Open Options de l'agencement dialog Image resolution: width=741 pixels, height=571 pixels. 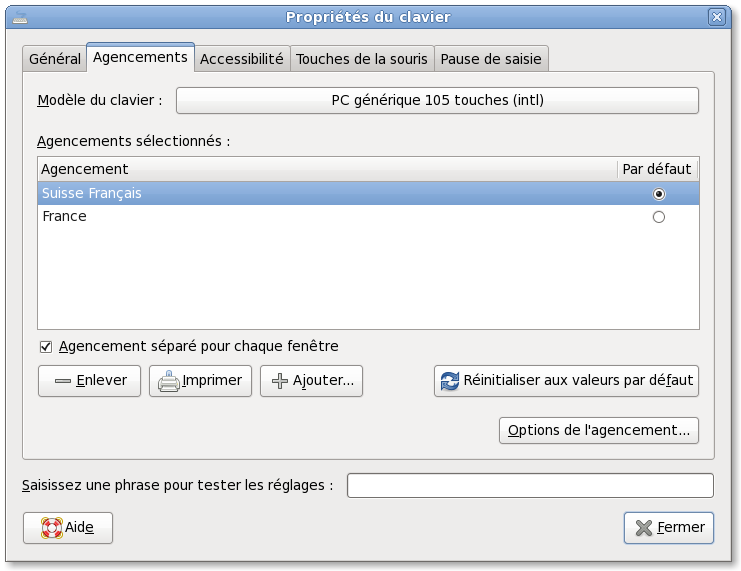coord(598,431)
